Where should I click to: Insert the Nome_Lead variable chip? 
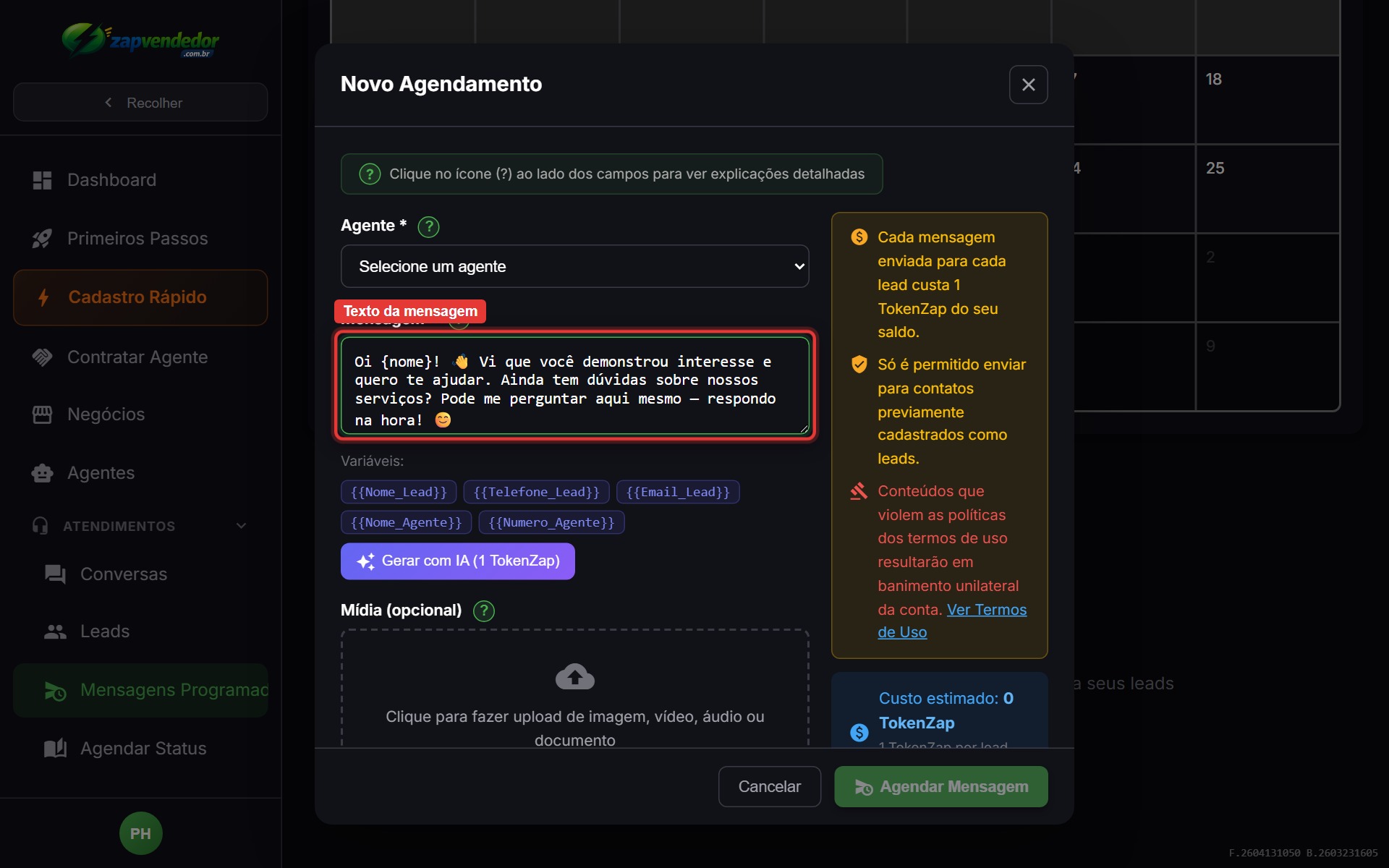(x=397, y=492)
